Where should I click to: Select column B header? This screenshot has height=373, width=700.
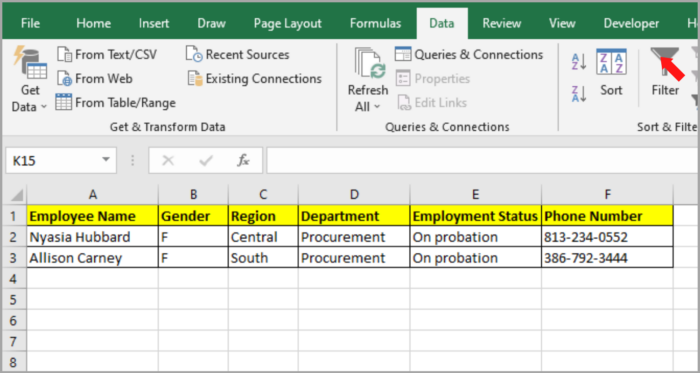click(x=193, y=195)
